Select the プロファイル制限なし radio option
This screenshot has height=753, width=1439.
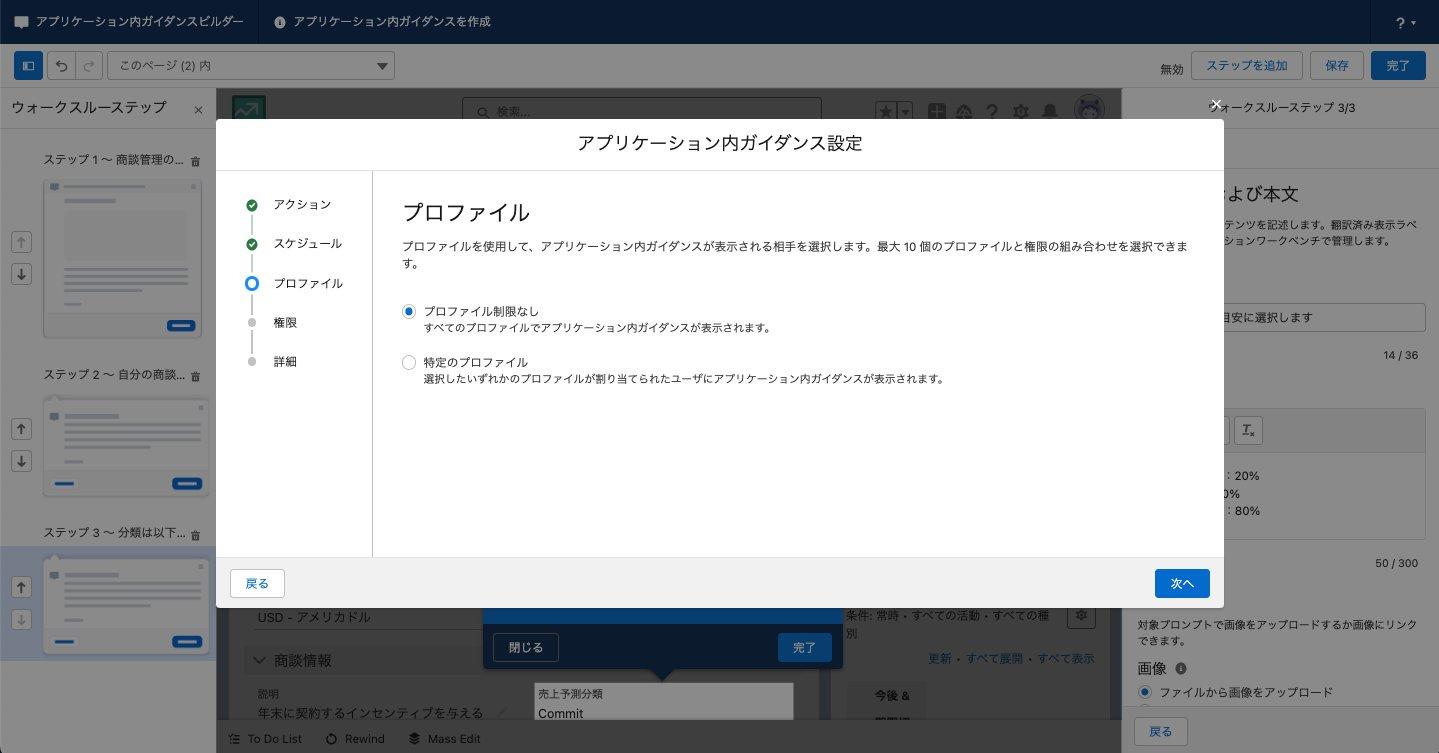tap(408, 311)
